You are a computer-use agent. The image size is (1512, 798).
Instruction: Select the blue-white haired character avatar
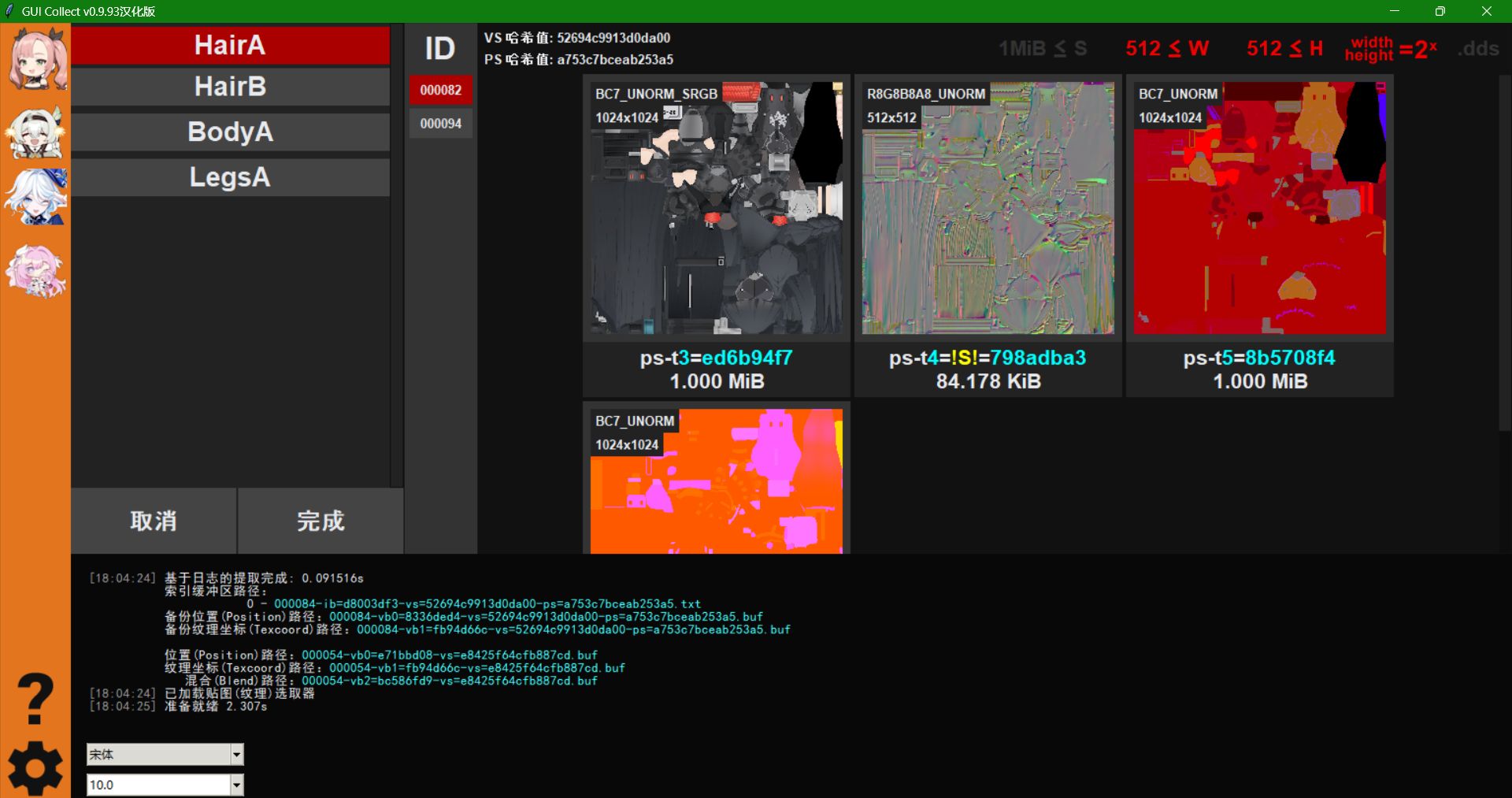[35, 197]
